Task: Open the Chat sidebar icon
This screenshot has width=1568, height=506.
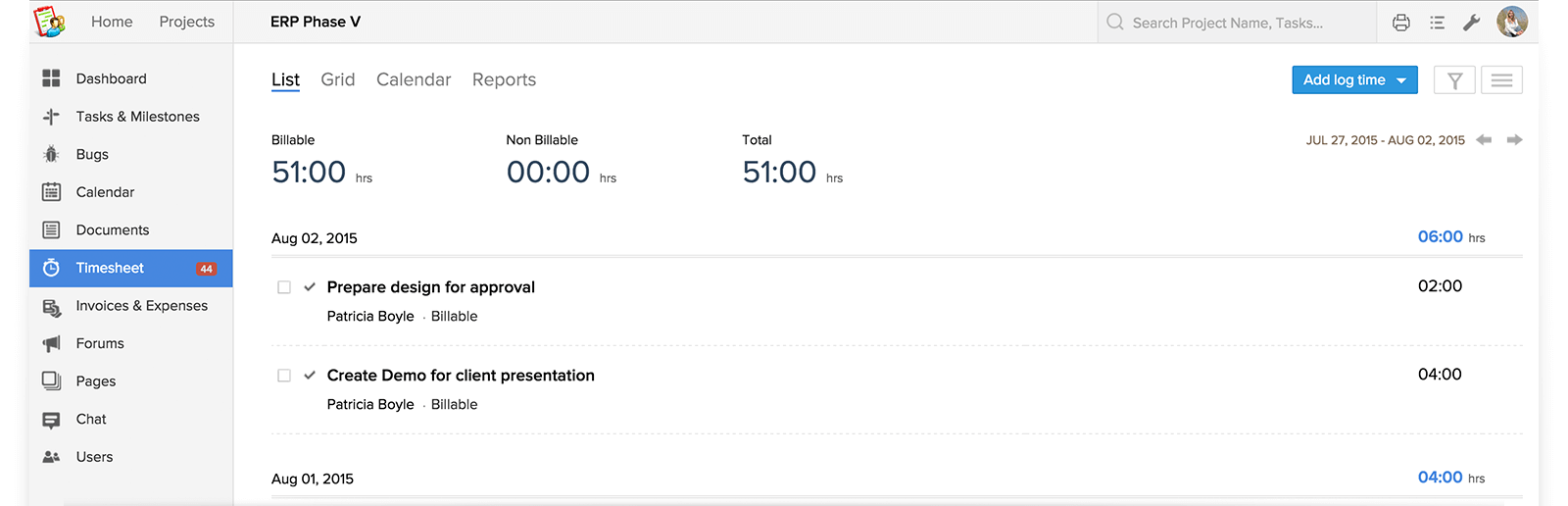Action: 51,420
